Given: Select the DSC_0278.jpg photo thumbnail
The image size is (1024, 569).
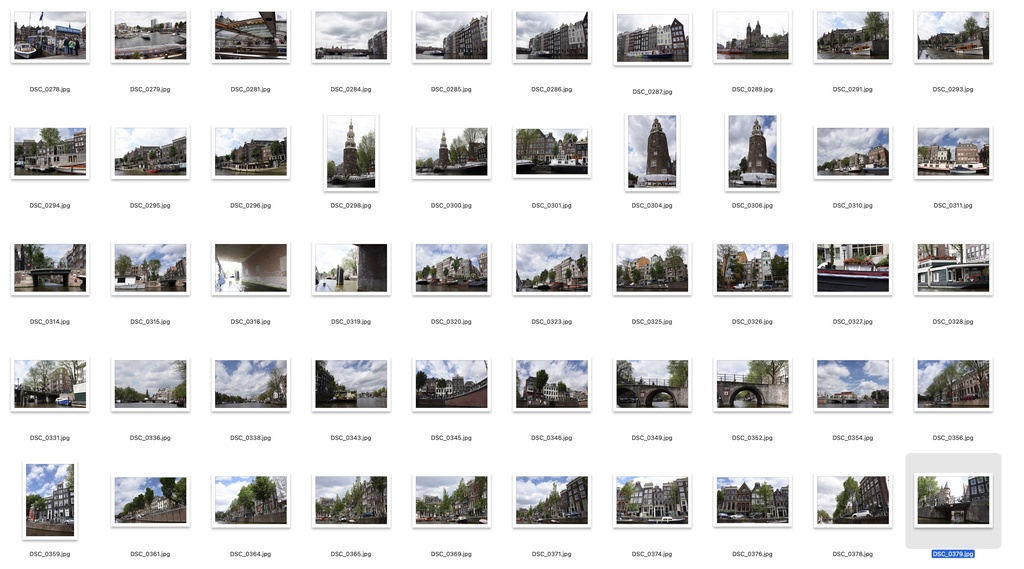Looking at the screenshot, I should [x=50, y=36].
